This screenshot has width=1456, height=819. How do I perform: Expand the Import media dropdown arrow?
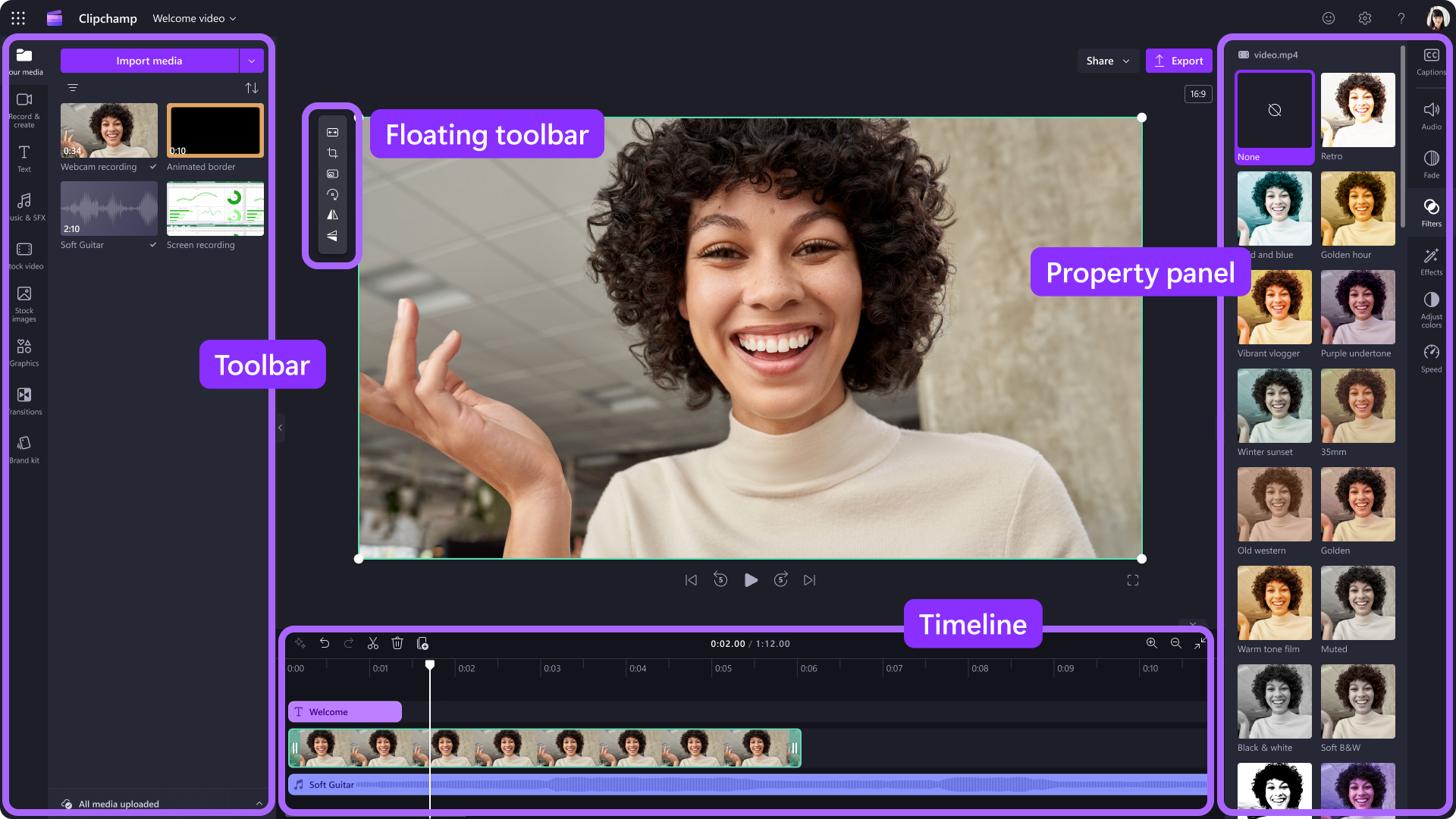coord(252,61)
